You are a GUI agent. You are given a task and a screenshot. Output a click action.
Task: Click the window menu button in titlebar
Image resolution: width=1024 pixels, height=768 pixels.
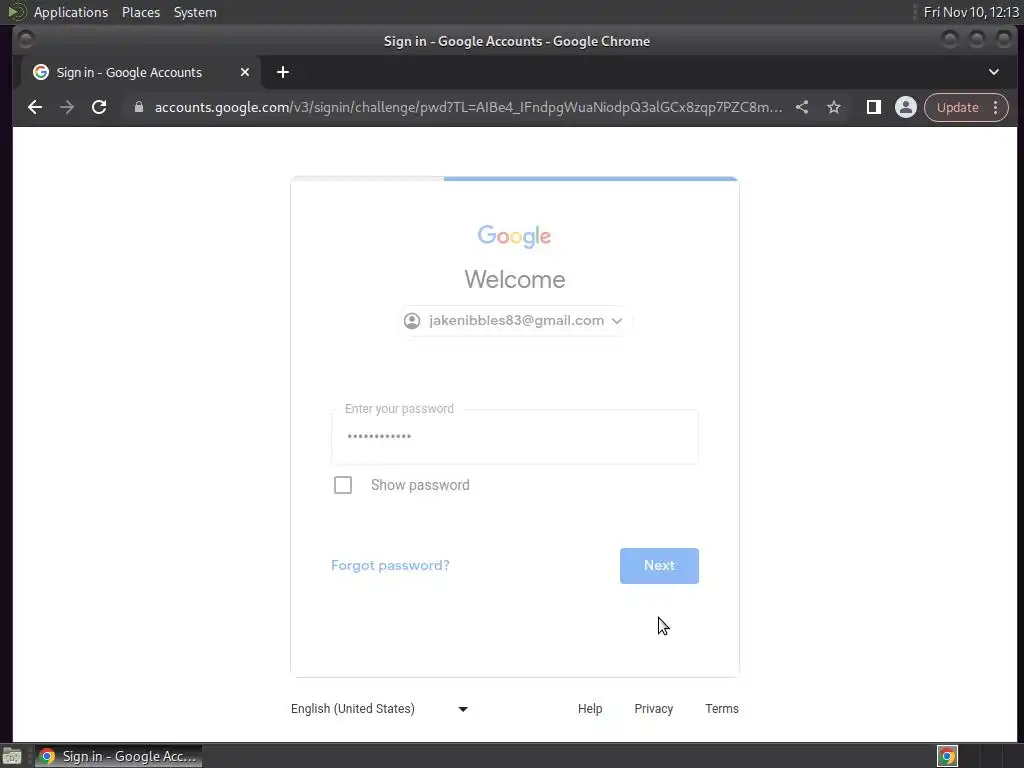click(25, 40)
